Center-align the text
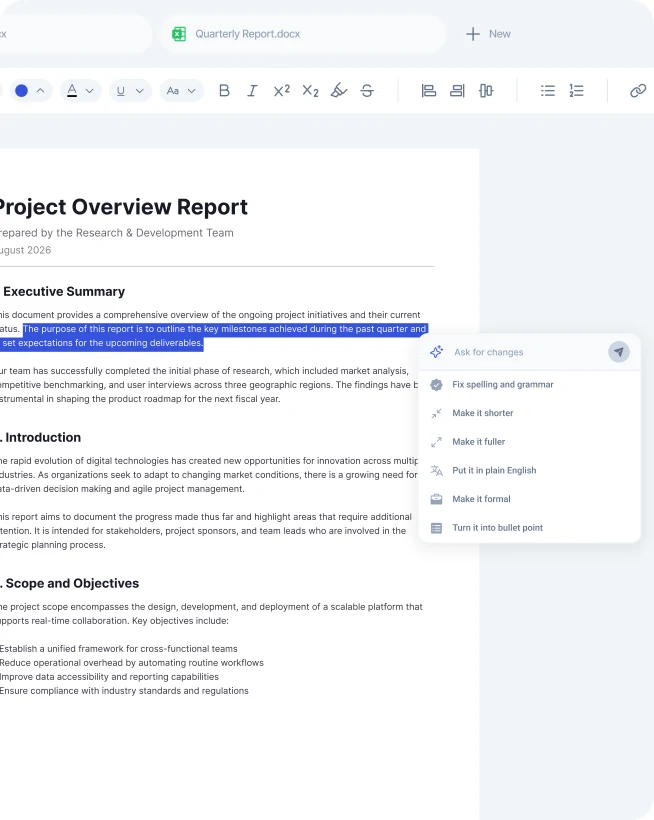 tap(486, 90)
